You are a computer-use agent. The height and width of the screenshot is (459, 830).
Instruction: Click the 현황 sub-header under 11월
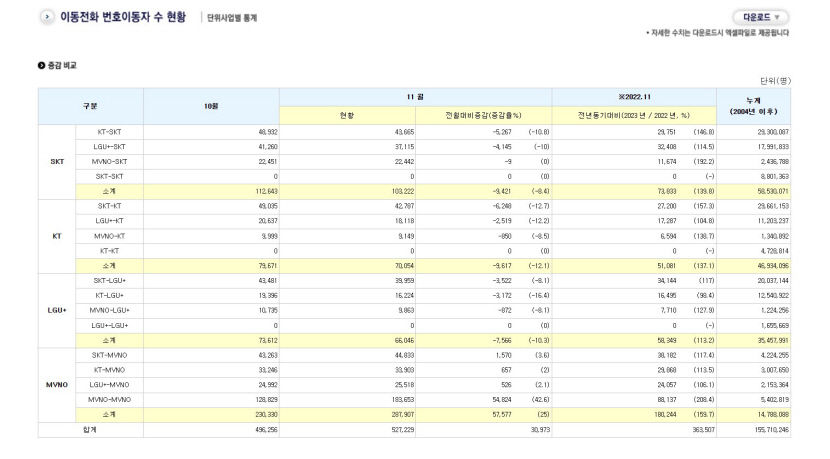pos(347,115)
